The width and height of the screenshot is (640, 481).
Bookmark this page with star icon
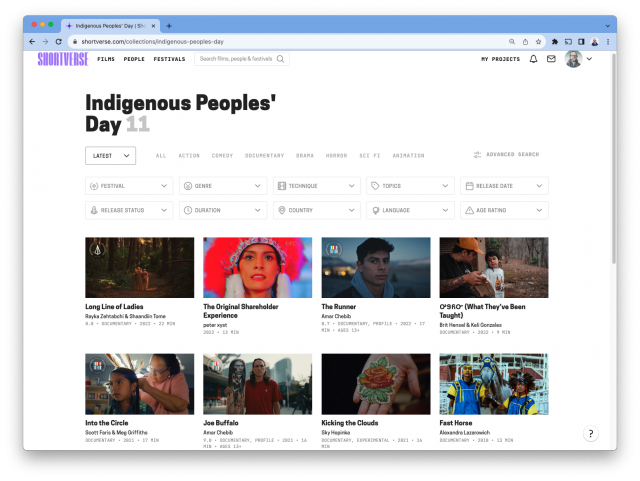538,42
